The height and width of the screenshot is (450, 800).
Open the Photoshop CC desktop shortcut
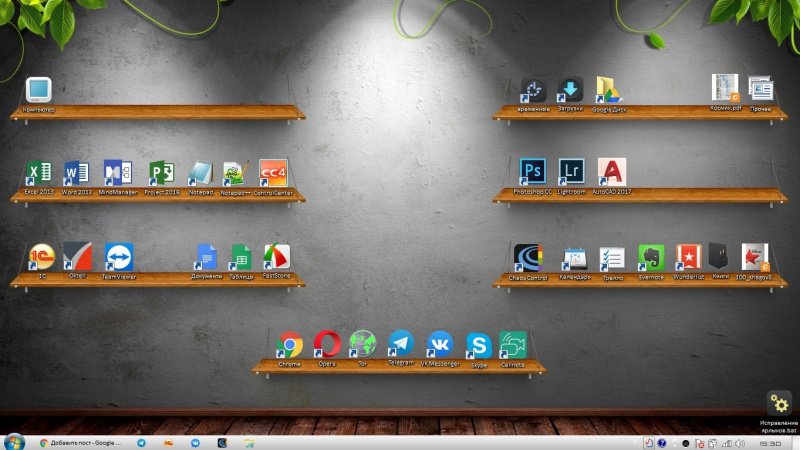click(x=533, y=171)
